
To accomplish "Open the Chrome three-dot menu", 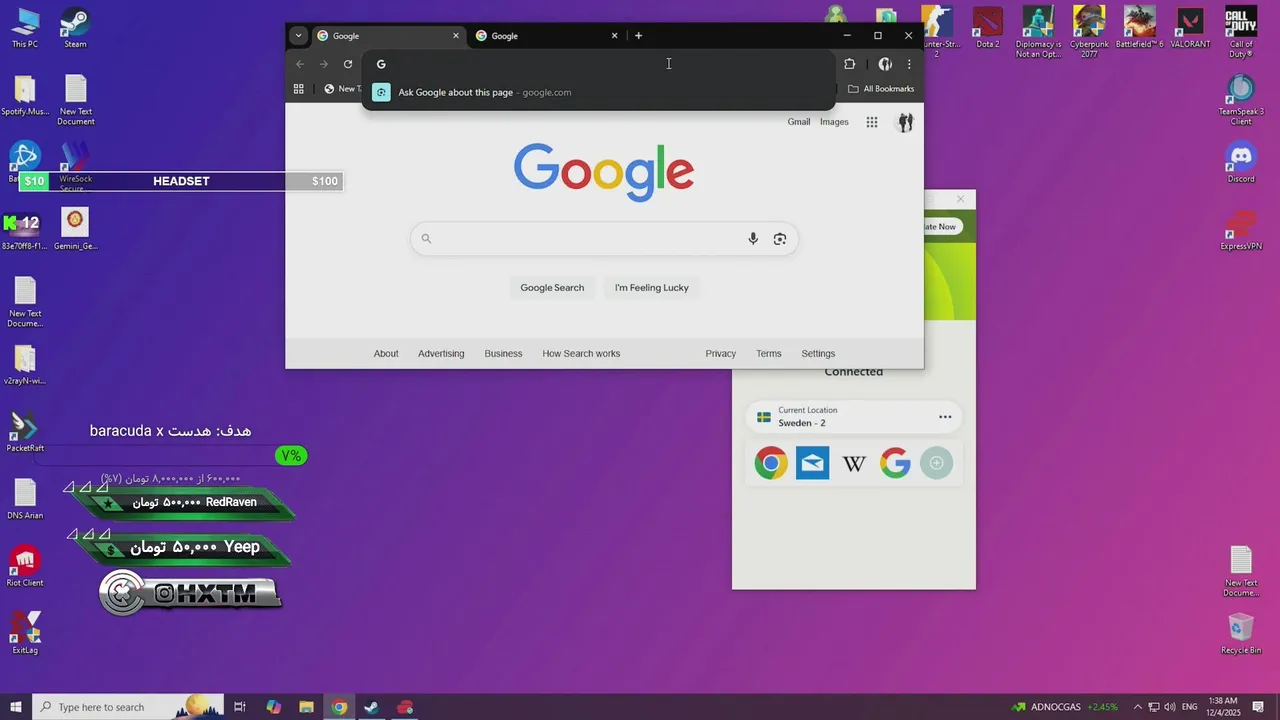I will click(x=909, y=64).
